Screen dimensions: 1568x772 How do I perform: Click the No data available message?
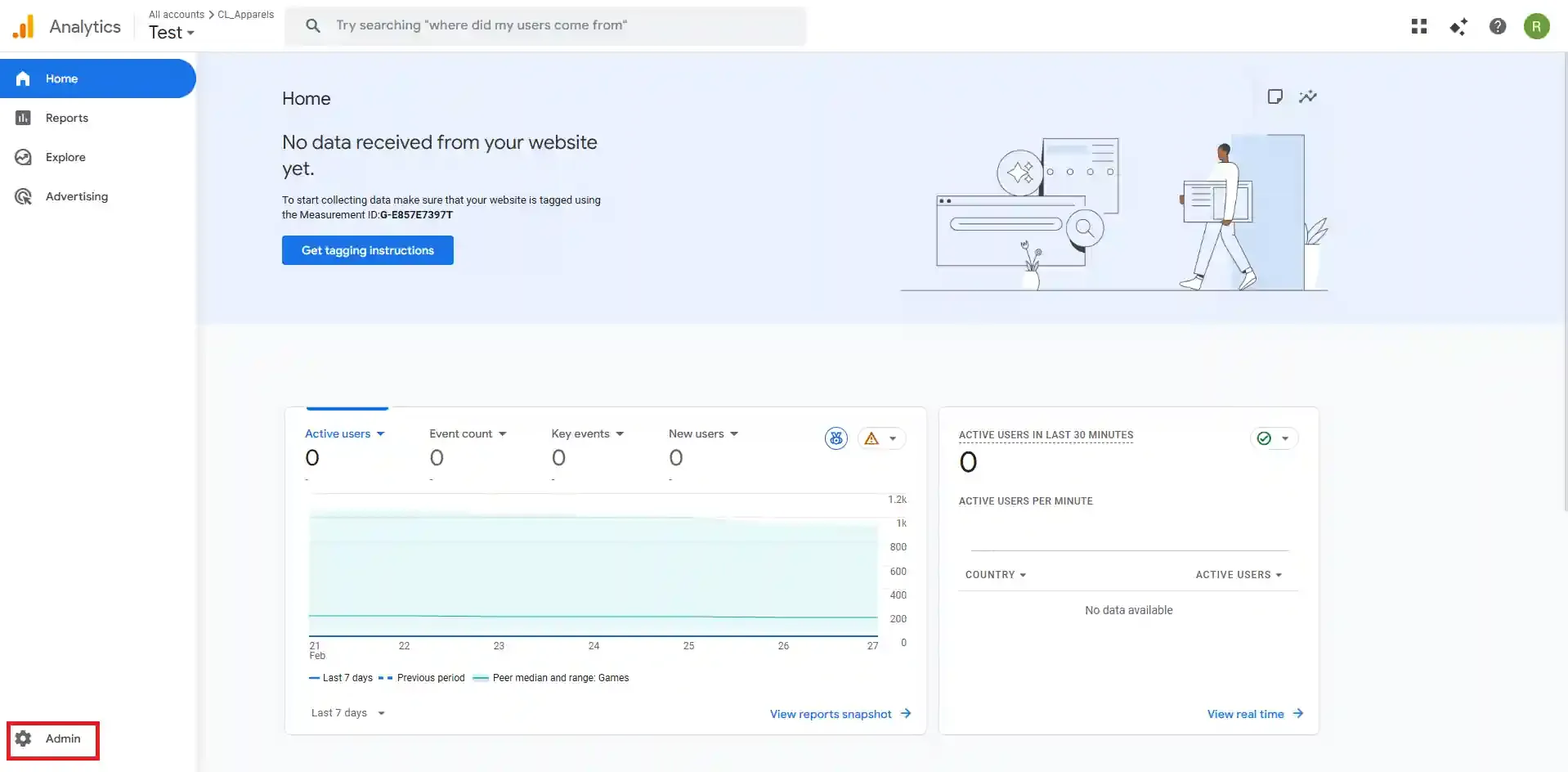point(1128,610)
